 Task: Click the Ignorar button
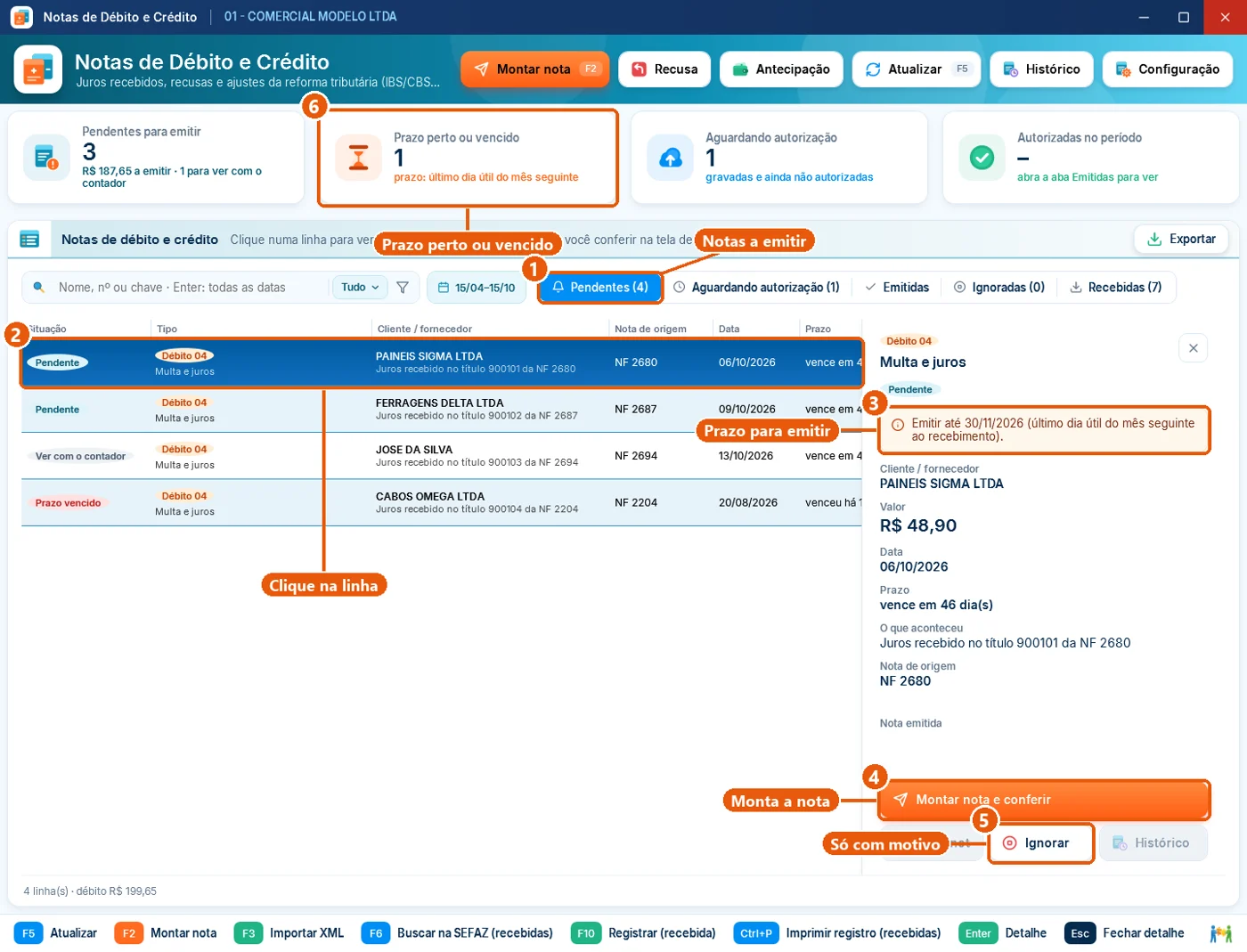pos(1040,843)
